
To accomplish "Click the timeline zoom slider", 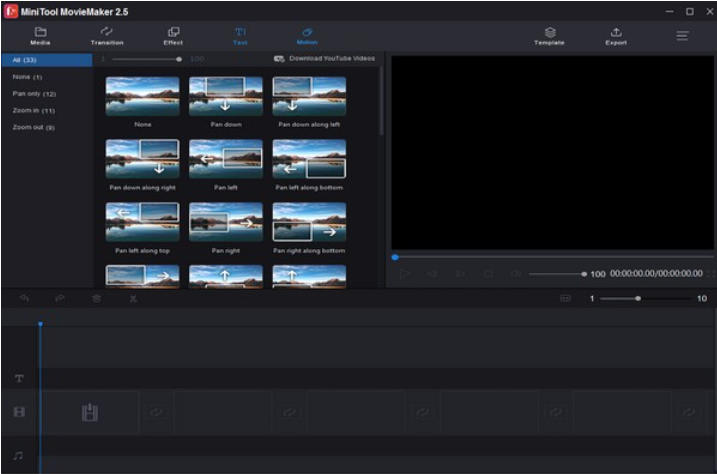I will click(x=638, y=298).
